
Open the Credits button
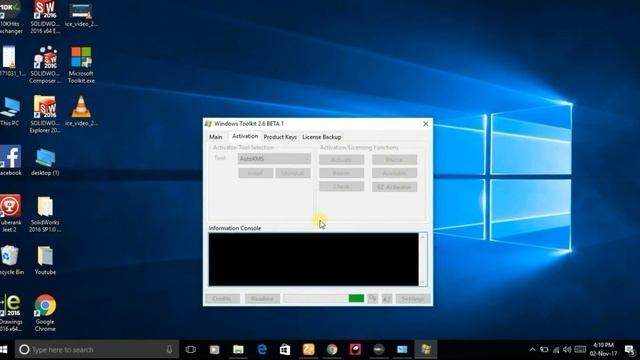222,299
